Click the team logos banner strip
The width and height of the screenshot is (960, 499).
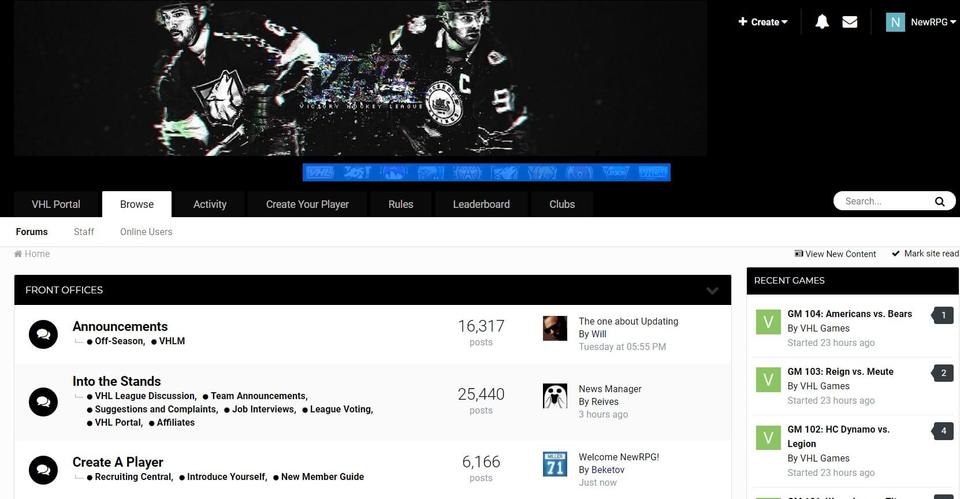click(x=486, y=172)
